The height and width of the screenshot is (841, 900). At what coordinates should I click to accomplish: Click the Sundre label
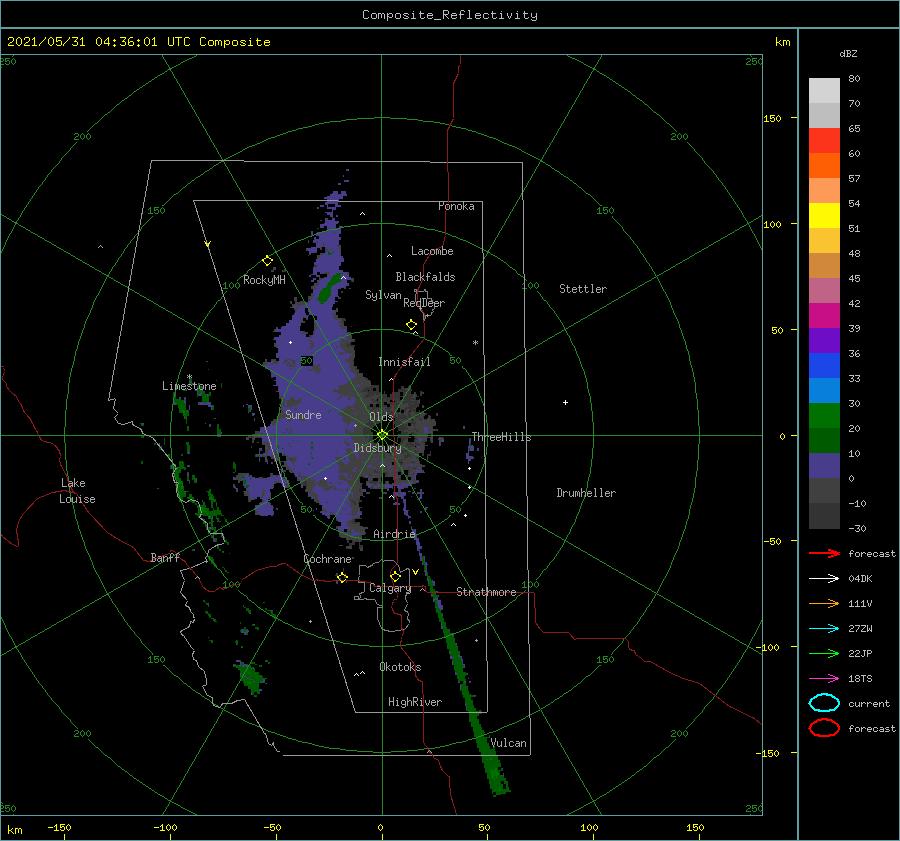point(303,414)
